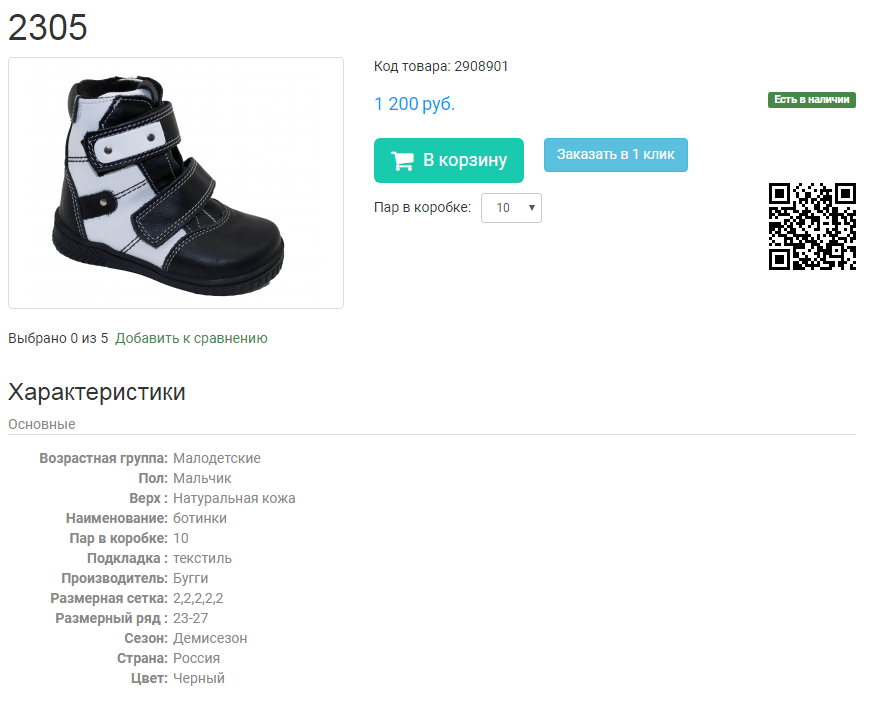
Task: Click the Размерный ряд value 23-27
Action: (x=190, y=618)
